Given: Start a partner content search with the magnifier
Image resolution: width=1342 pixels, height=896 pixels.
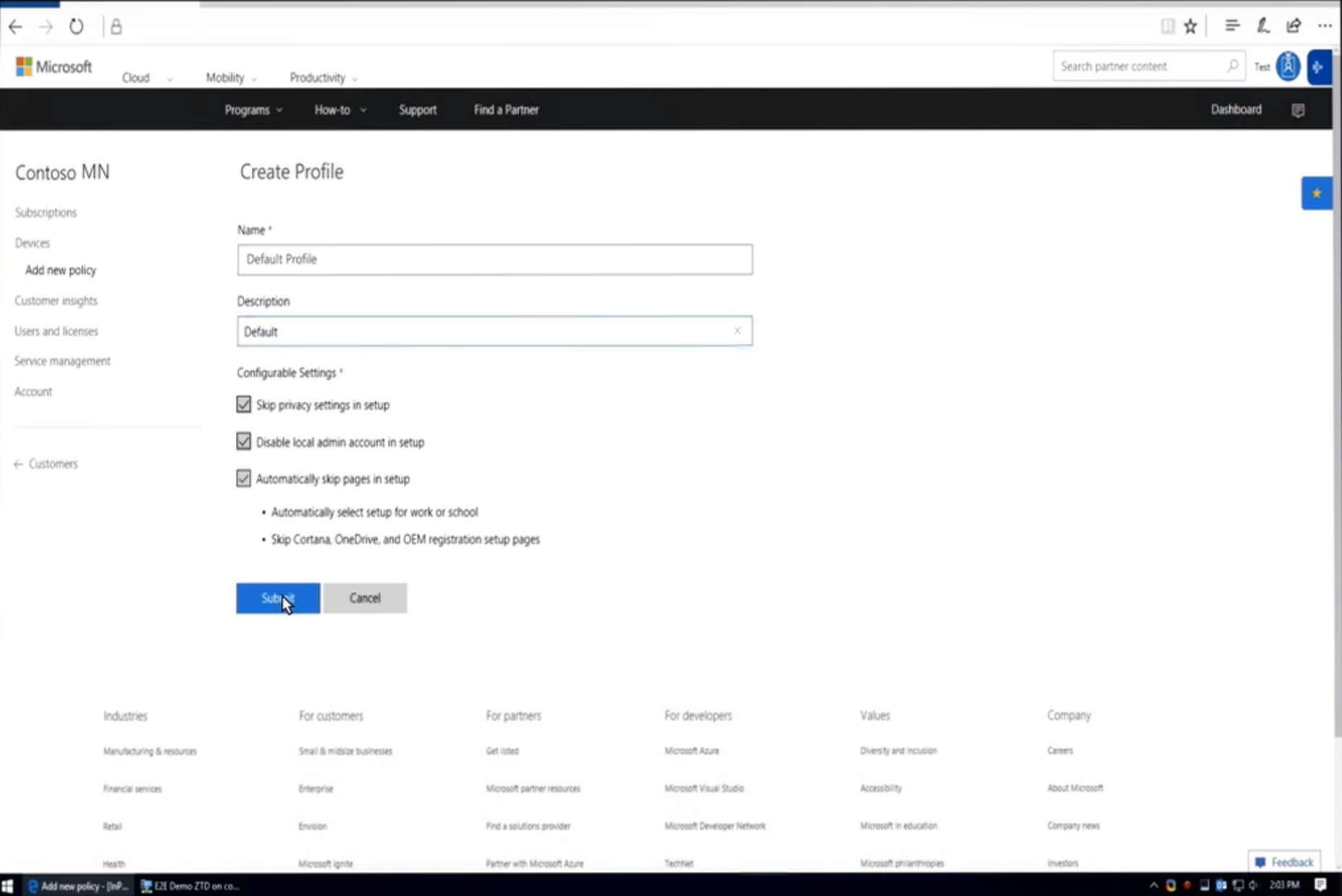Looking at the screenshot, I should 1232,66.
